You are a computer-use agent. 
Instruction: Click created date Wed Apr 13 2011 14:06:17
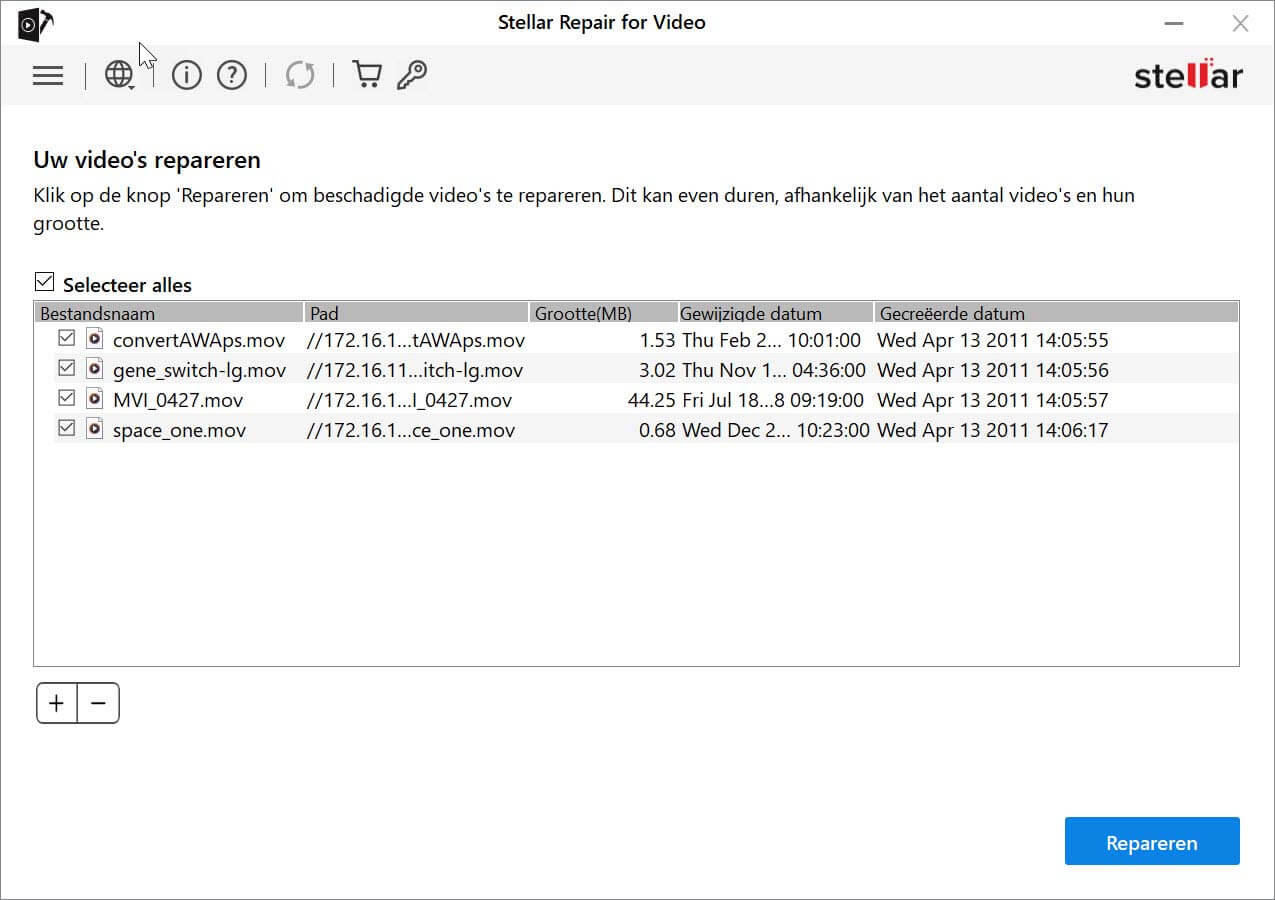click(993, 430)
